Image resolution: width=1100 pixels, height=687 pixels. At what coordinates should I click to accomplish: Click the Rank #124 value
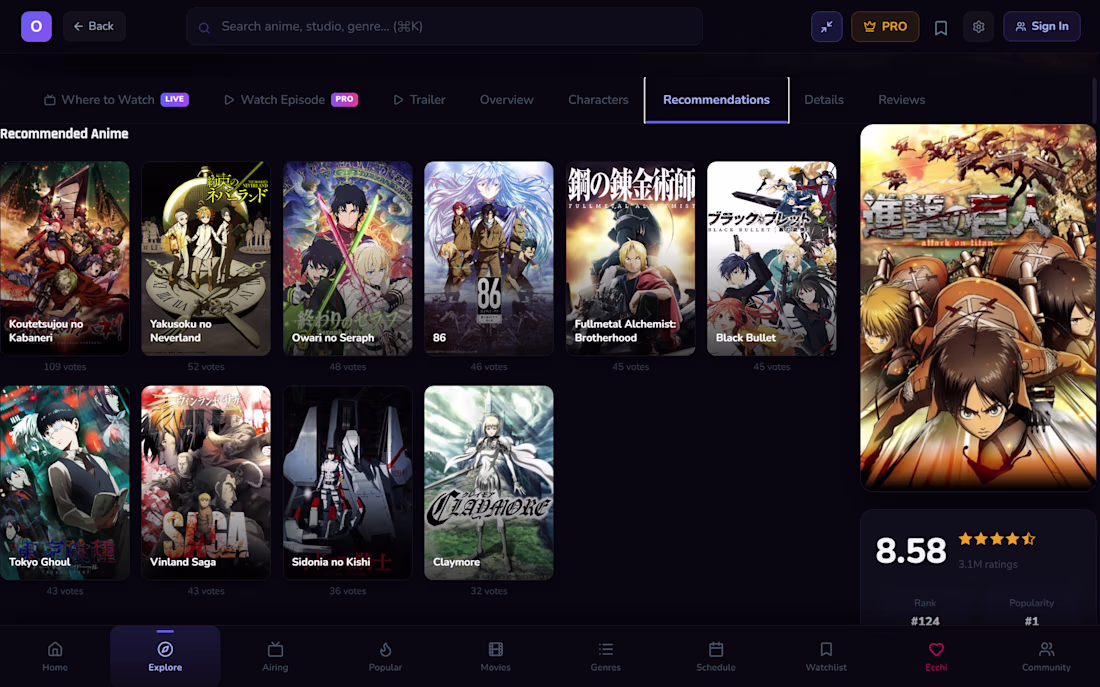tap(925, 621)
